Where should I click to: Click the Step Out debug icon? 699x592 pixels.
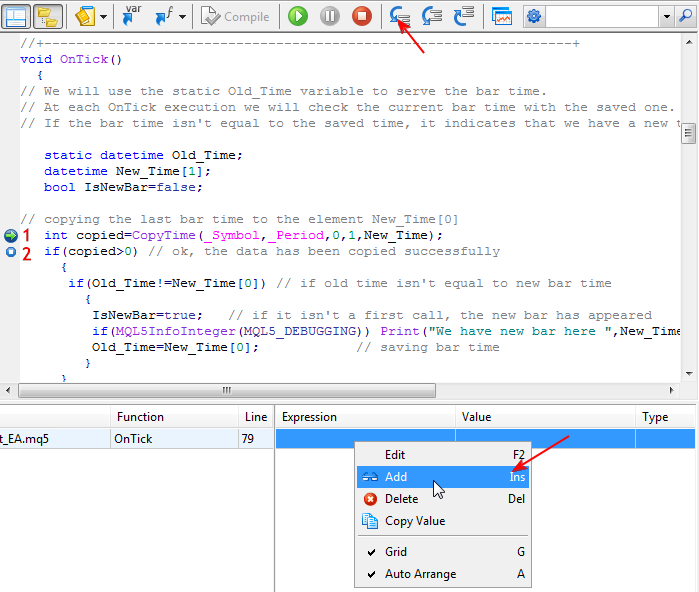[x=464, y=16]
